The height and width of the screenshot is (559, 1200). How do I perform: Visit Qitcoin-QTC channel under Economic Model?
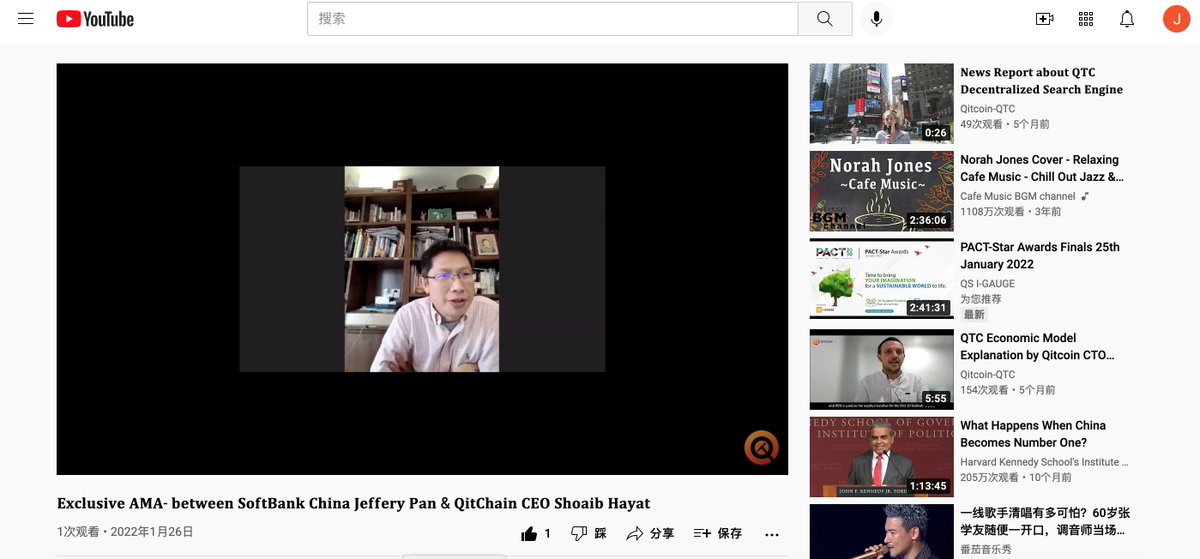[988, 375]
